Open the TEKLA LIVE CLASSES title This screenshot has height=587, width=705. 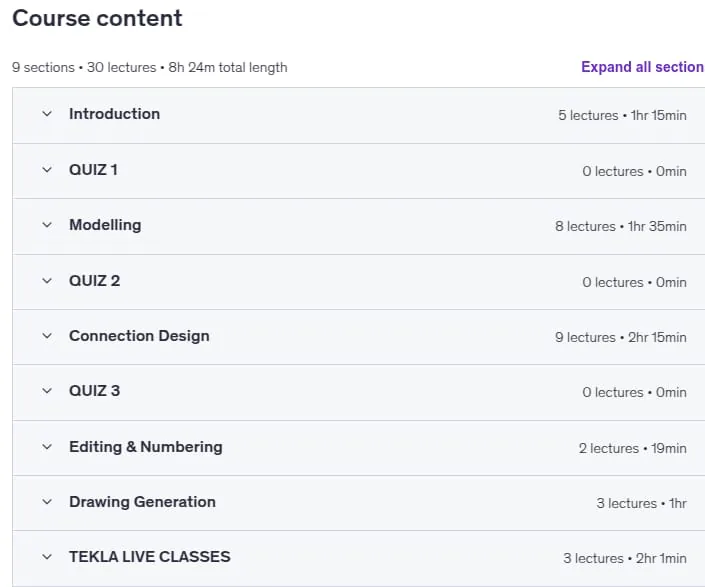[x=149, y=557]
